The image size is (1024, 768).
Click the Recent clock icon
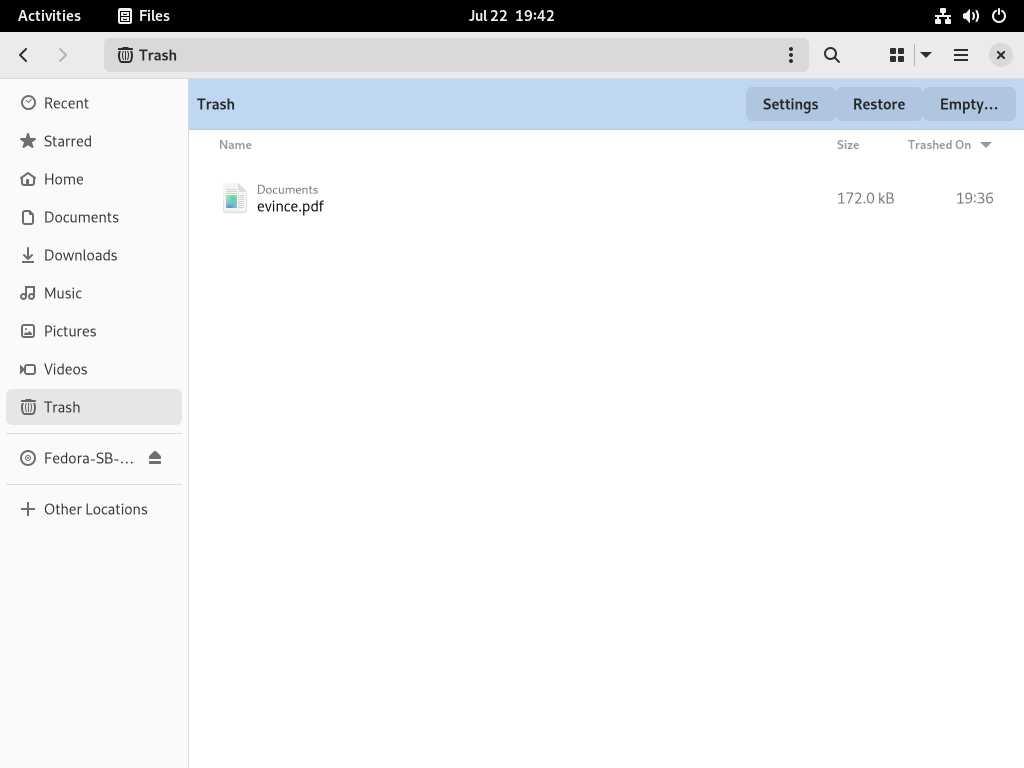28,103
